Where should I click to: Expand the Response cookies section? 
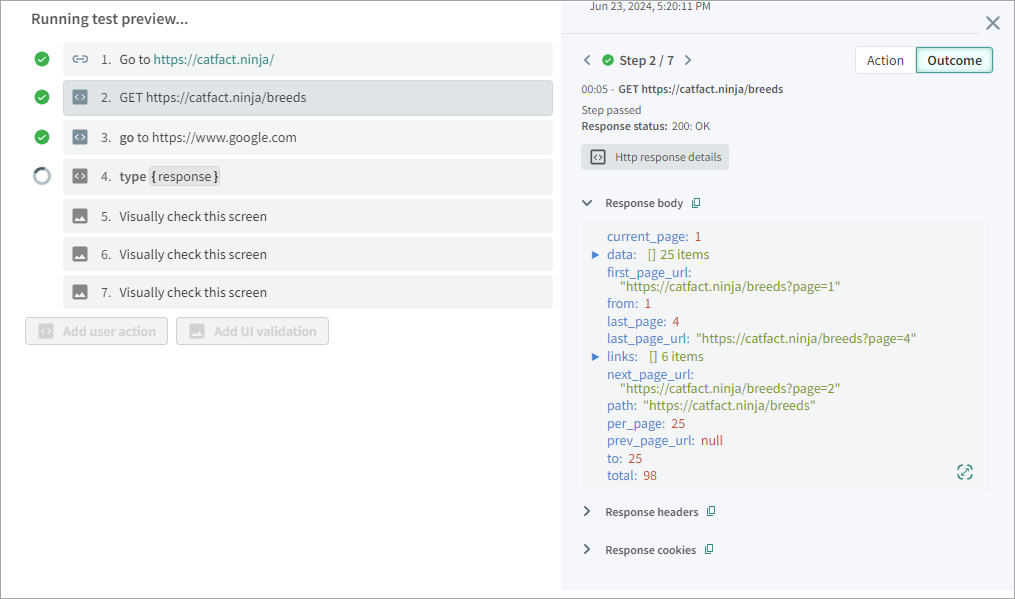coord(587,550)
